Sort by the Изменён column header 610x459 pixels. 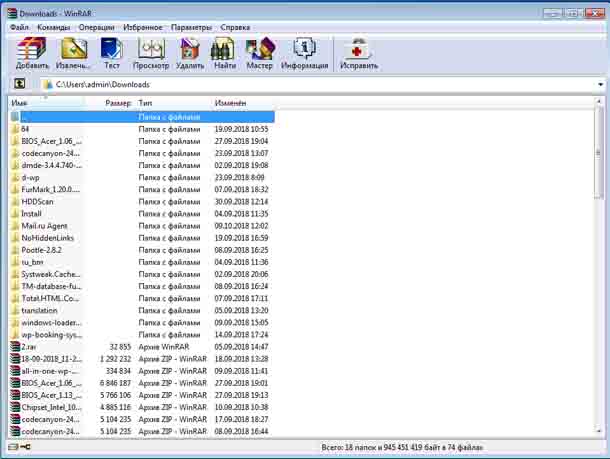point(243,103)
